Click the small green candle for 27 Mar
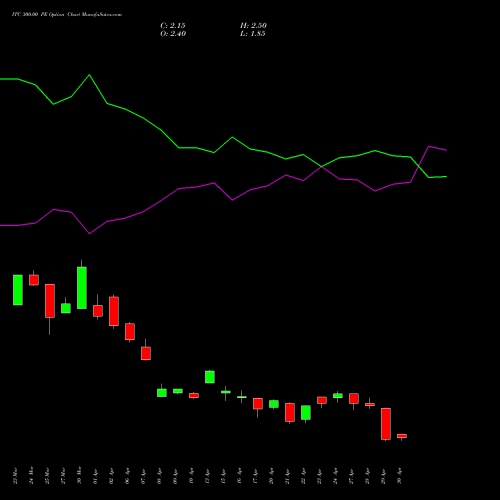The image size is (500, 500). coord(66,308)
